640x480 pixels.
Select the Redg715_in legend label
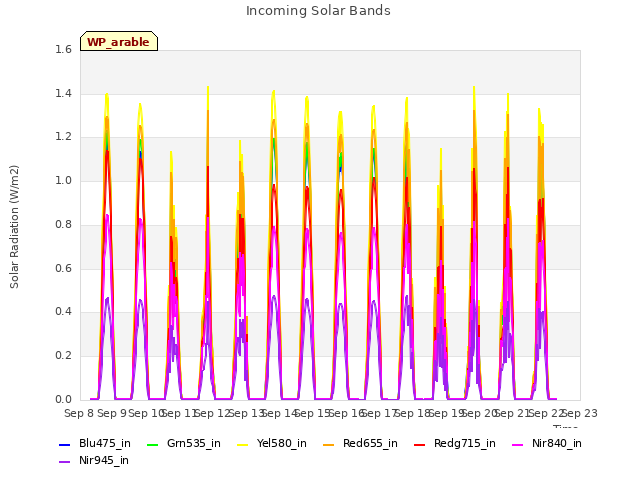465,444
